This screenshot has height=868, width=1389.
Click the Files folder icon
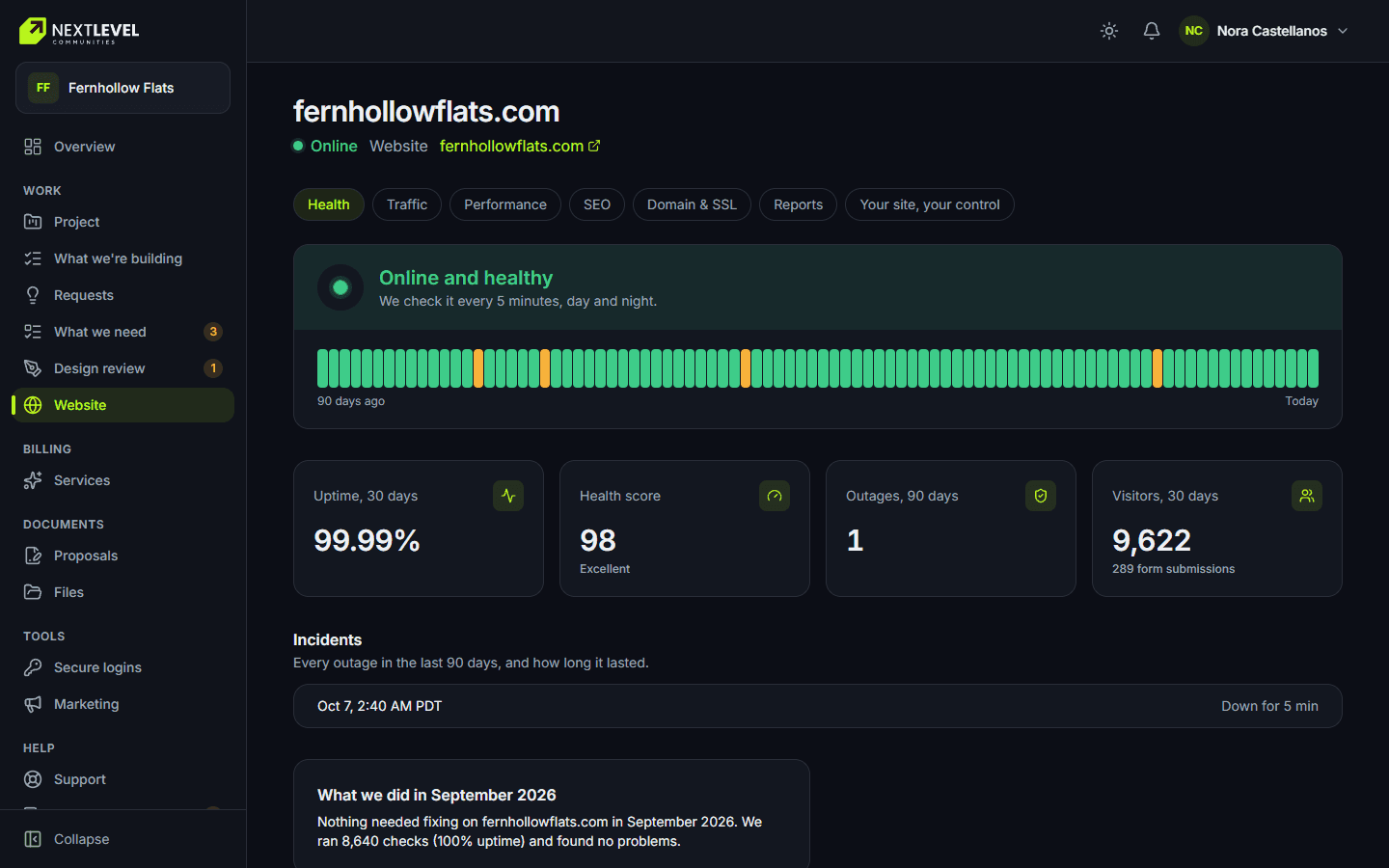click(33, 592)
